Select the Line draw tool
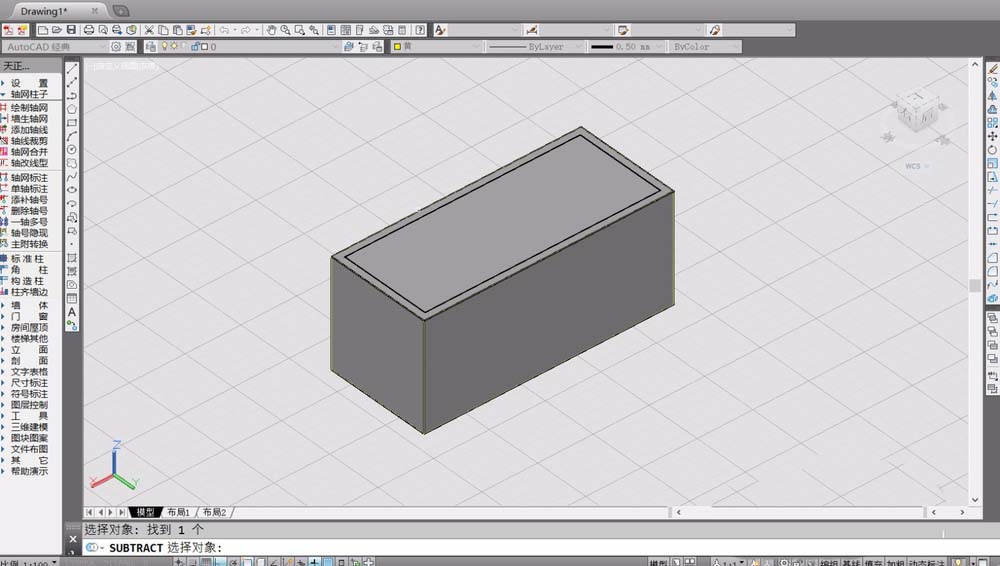Viewport: 1000px width, 566px height. click(72, 68)
